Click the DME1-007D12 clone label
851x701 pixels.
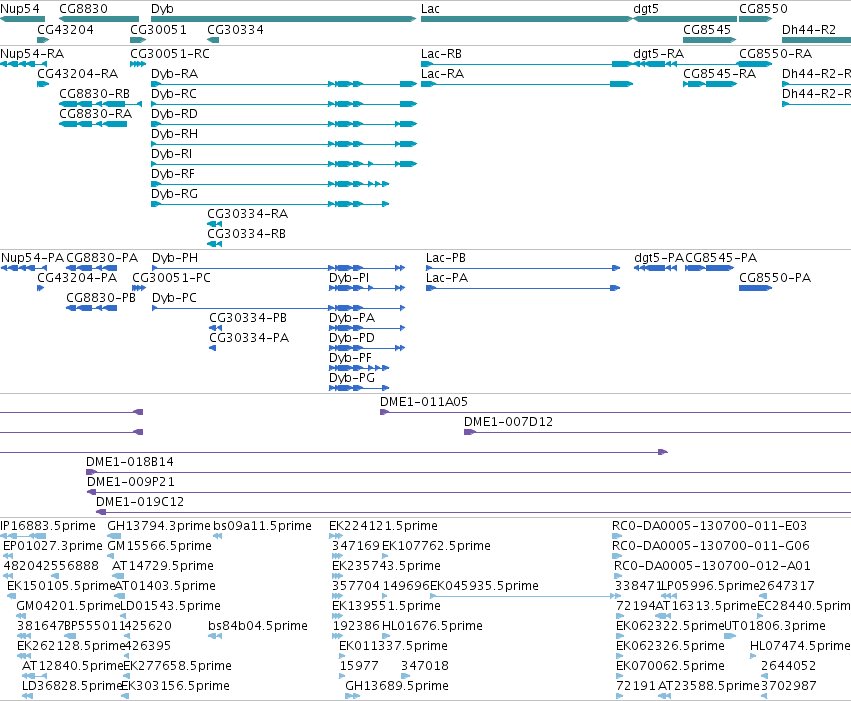coord(509,422)
